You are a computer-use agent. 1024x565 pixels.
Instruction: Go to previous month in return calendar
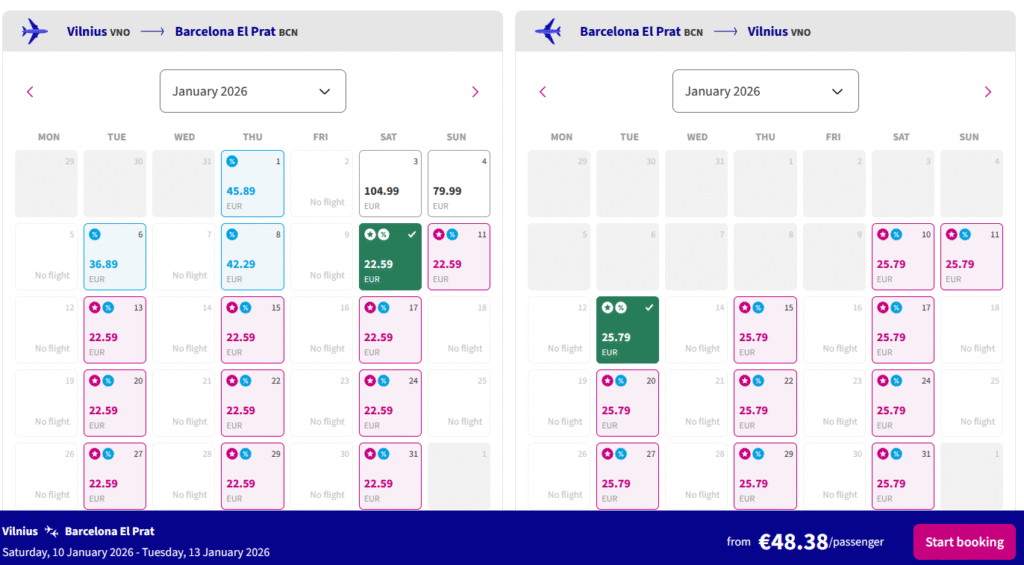pyautogui.click(x=543, y=92)
